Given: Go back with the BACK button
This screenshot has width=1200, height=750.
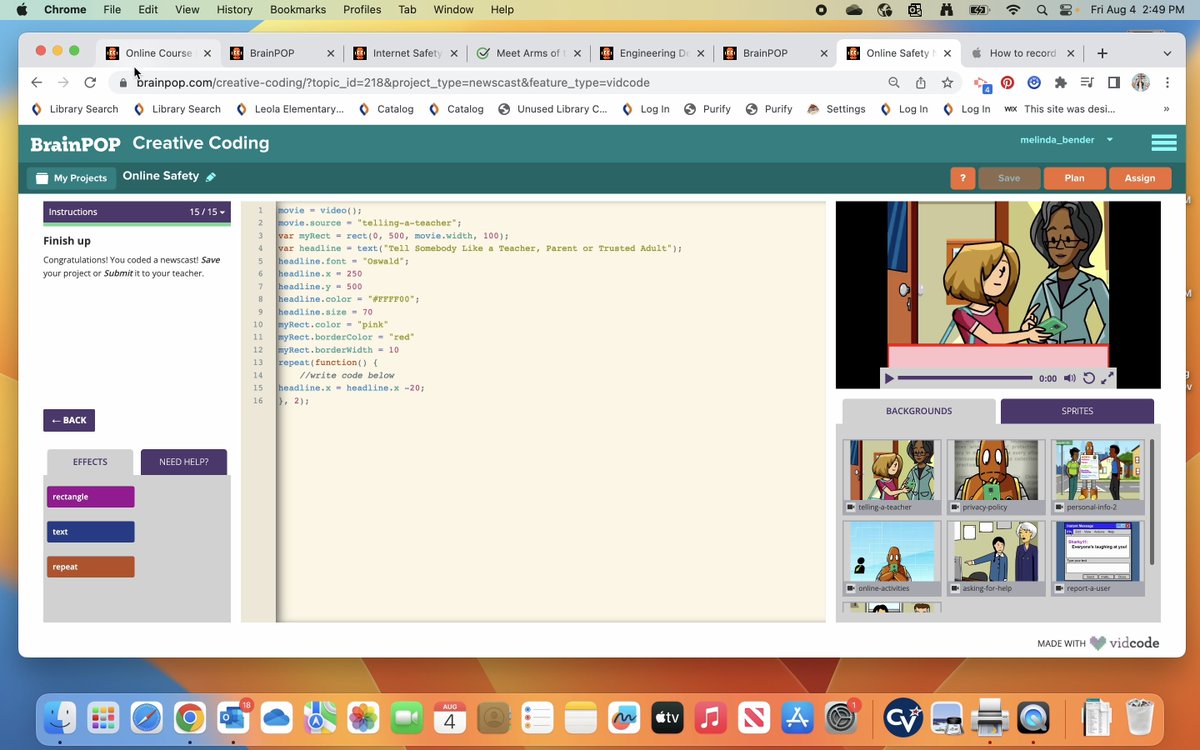Looking at the screenshot, I should coord(69,420).
